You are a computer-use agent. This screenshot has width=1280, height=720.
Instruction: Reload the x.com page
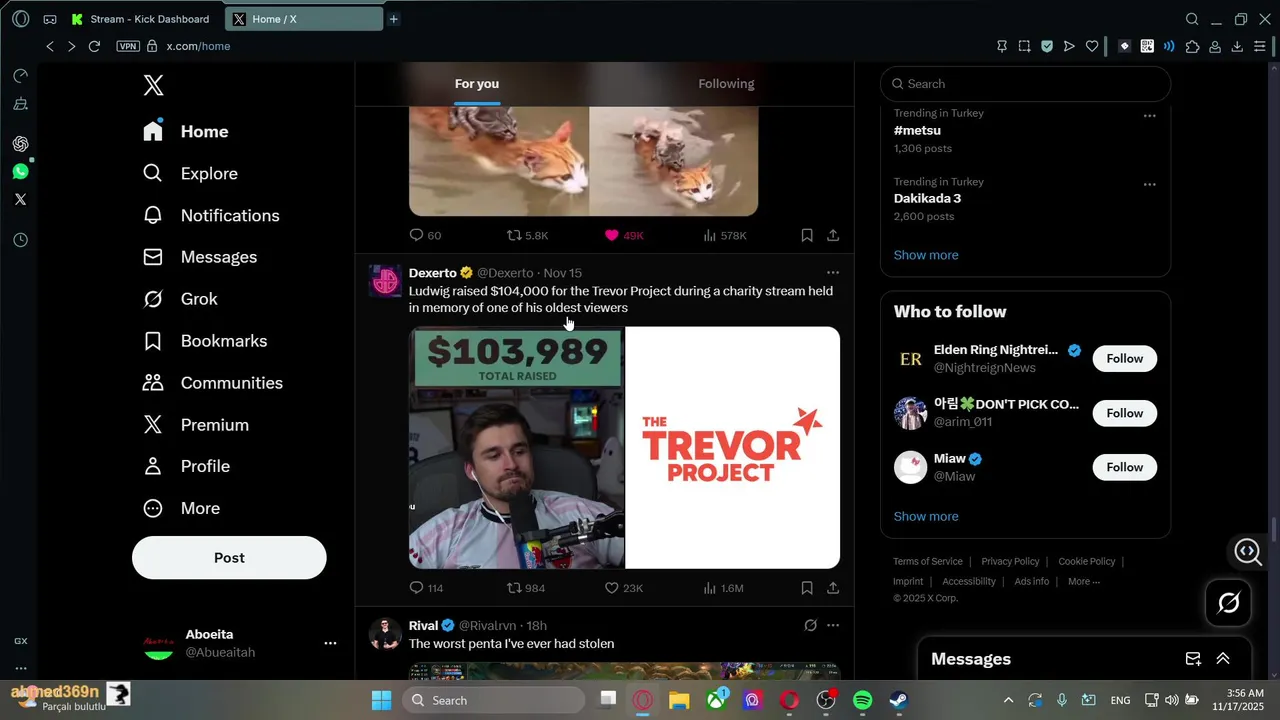pos(94,46)
